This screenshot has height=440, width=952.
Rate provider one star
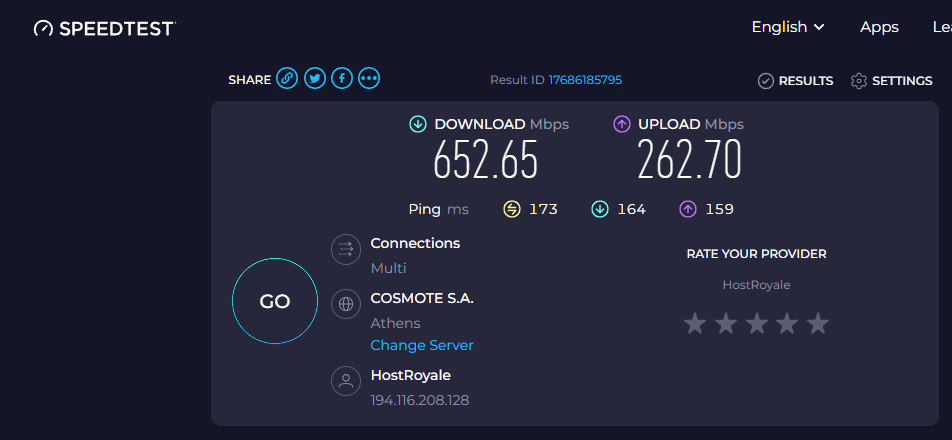click(x=695, y=323)
